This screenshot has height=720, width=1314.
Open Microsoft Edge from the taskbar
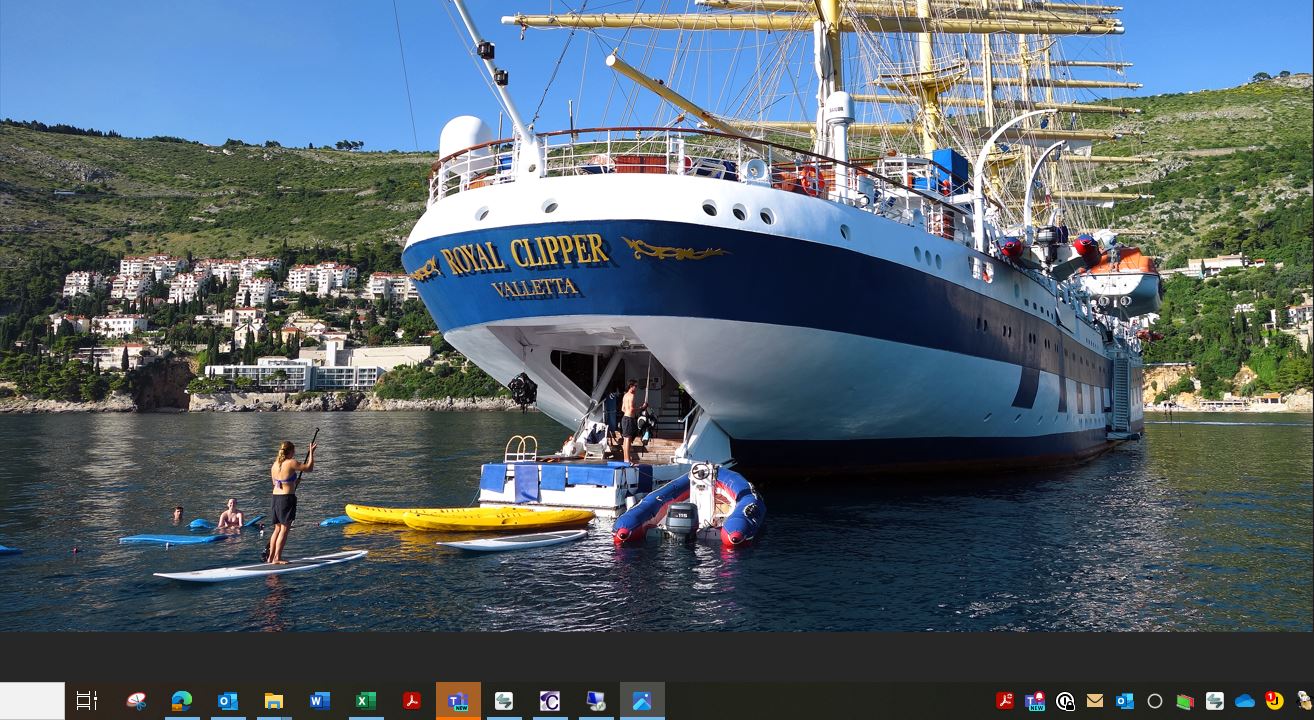(182, 701)
